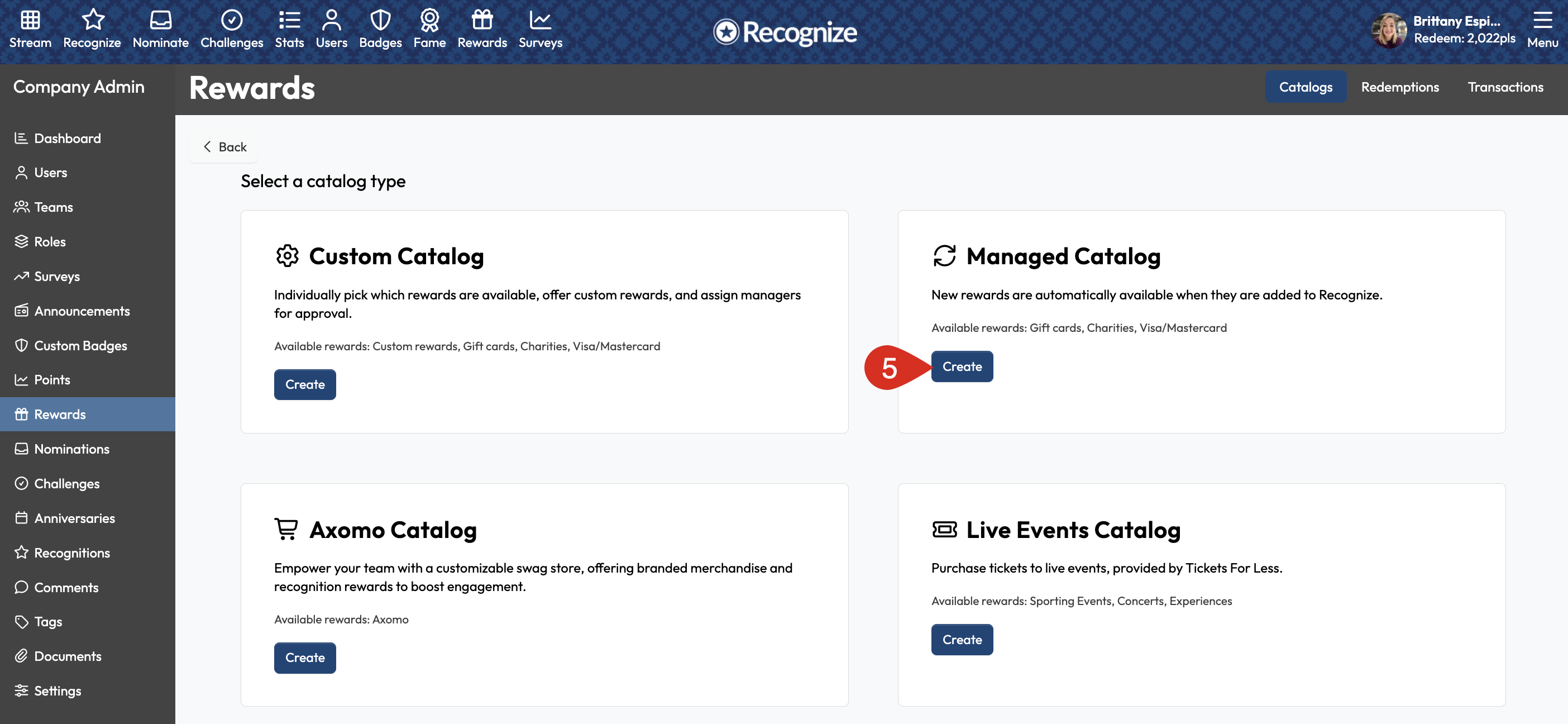Open the Badges shield icon

tap(380, 20)
